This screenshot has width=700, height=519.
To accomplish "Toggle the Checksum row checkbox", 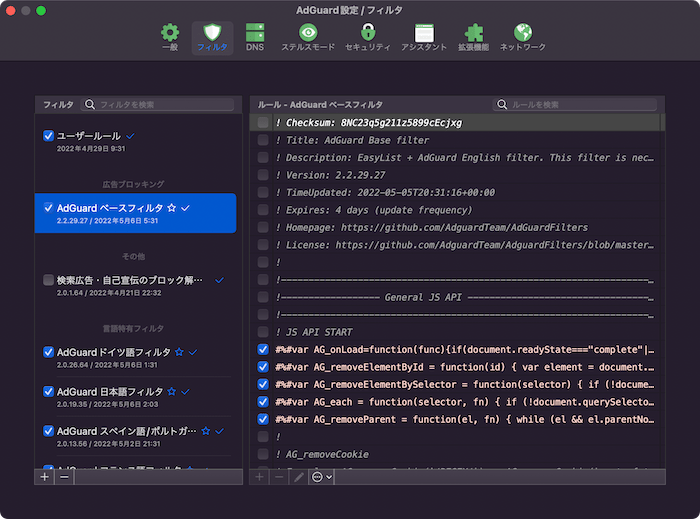I will (263, 122).
